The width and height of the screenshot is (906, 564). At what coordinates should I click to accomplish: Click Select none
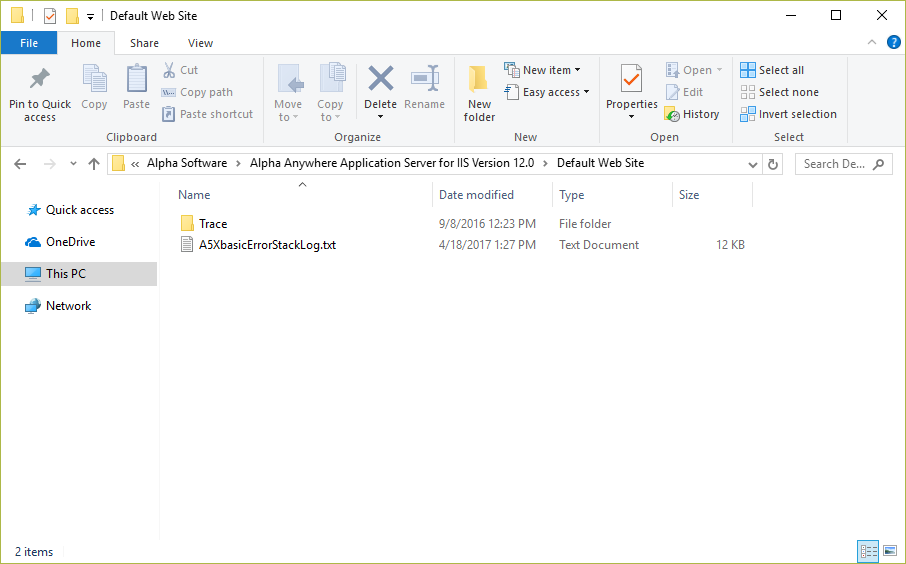[x=779, y=92]
